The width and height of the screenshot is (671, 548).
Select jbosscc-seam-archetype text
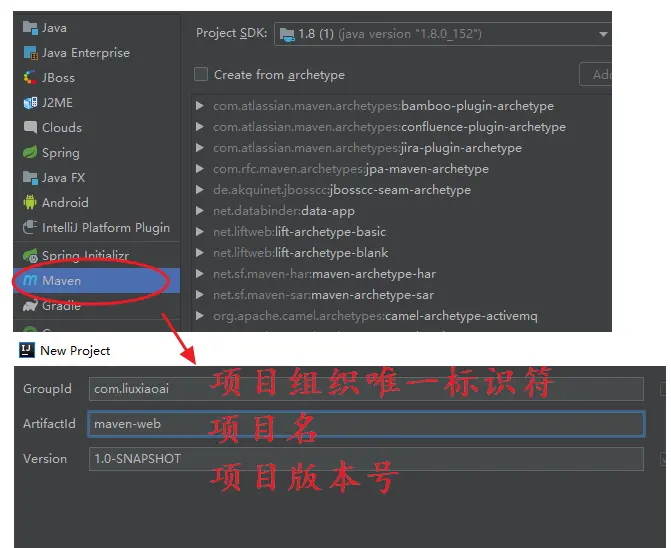[x=400, y=190]
